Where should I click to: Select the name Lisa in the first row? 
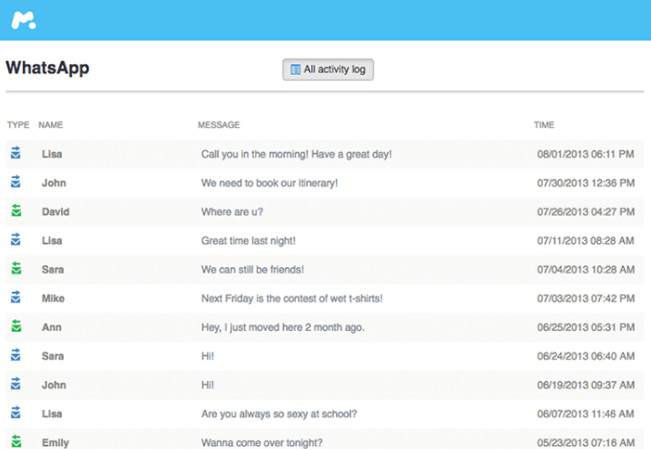[52, 154]
